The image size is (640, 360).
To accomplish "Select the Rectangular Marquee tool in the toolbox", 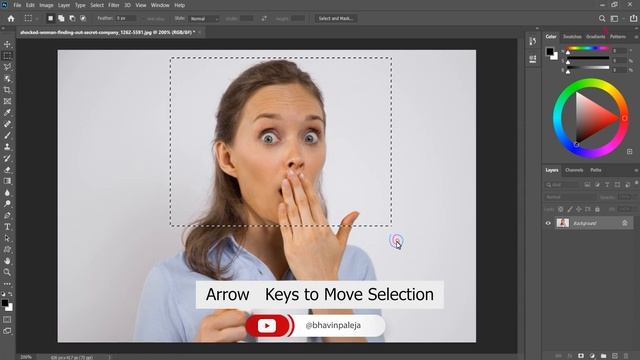I will (x=7, y=56).
